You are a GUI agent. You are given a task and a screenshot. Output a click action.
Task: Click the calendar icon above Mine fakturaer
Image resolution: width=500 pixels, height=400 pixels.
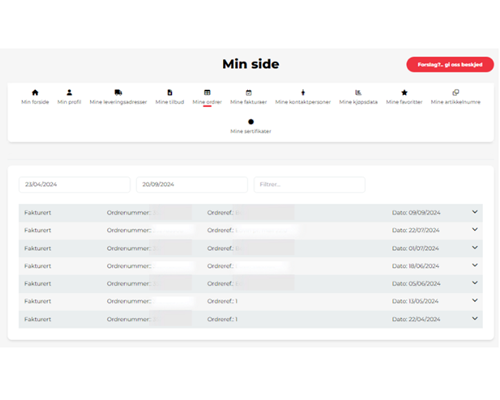pos(249,93)
